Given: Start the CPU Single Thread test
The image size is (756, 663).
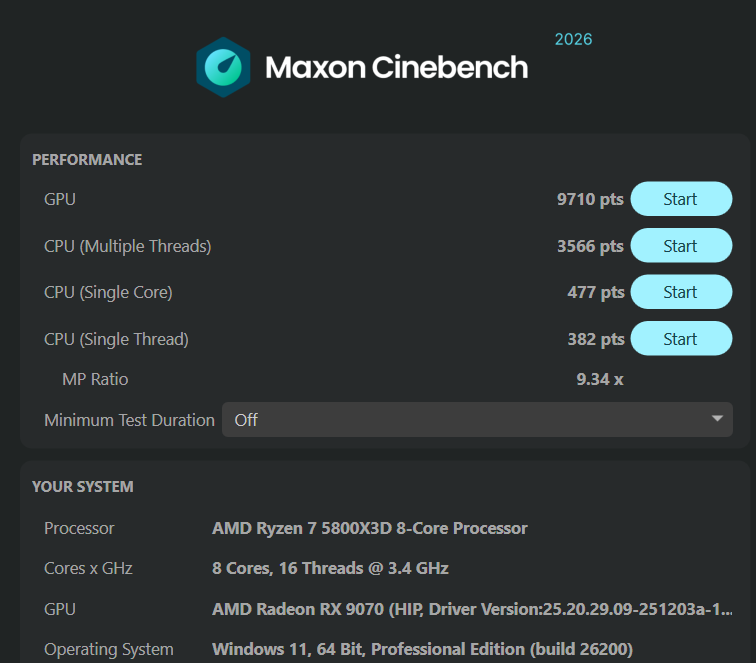Looking at the screenshot, I should (681, 338).
